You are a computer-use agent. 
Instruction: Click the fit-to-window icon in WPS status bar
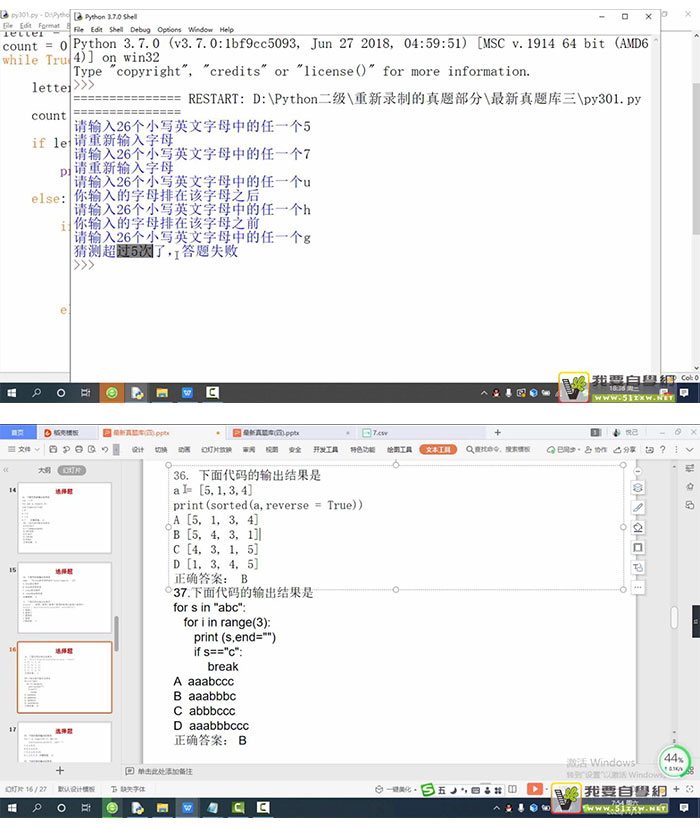689,789
